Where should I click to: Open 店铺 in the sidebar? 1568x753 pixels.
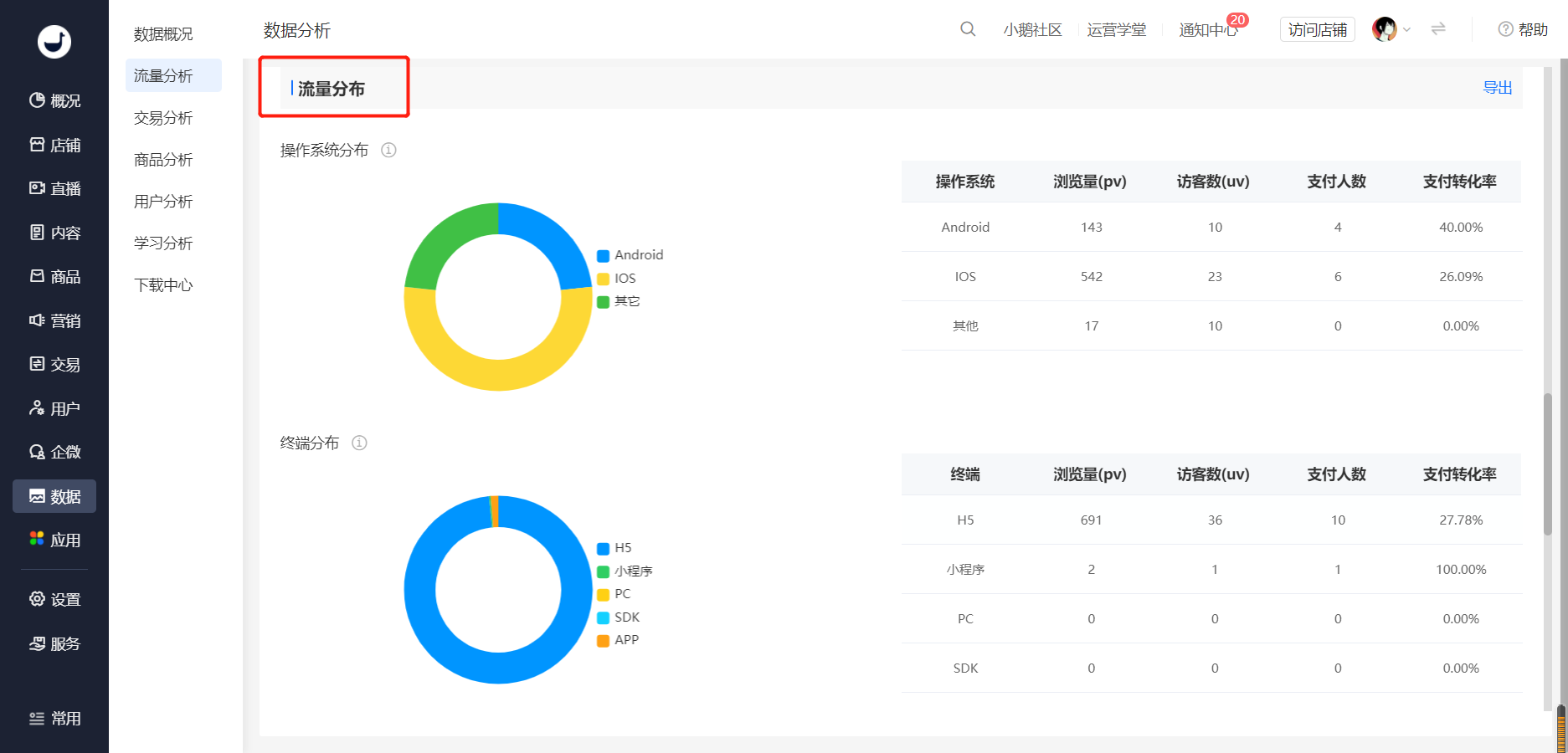point(54,145)
